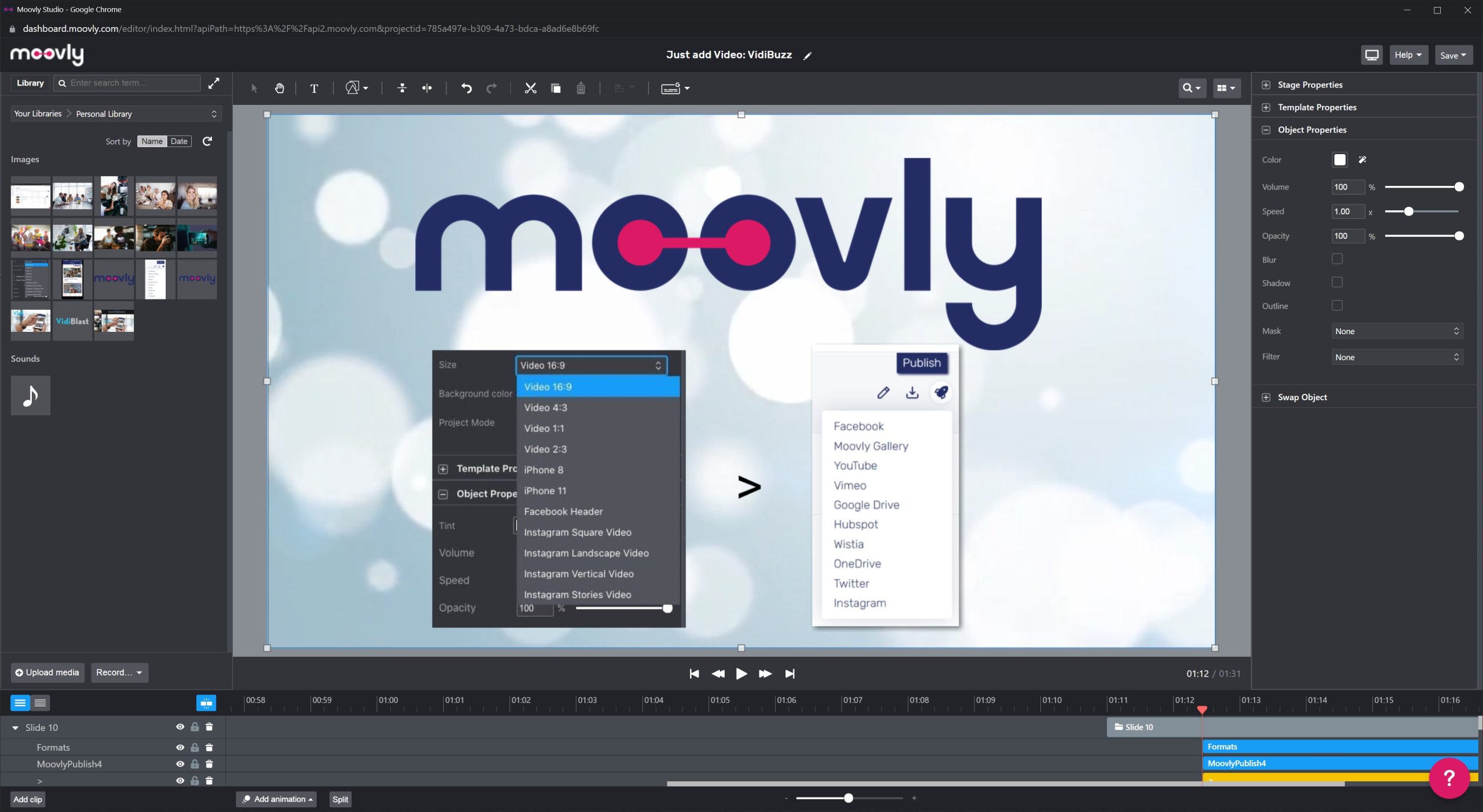Enable the Blur checkbox
Screen dimensions: 1483x812
[1337, 259]
